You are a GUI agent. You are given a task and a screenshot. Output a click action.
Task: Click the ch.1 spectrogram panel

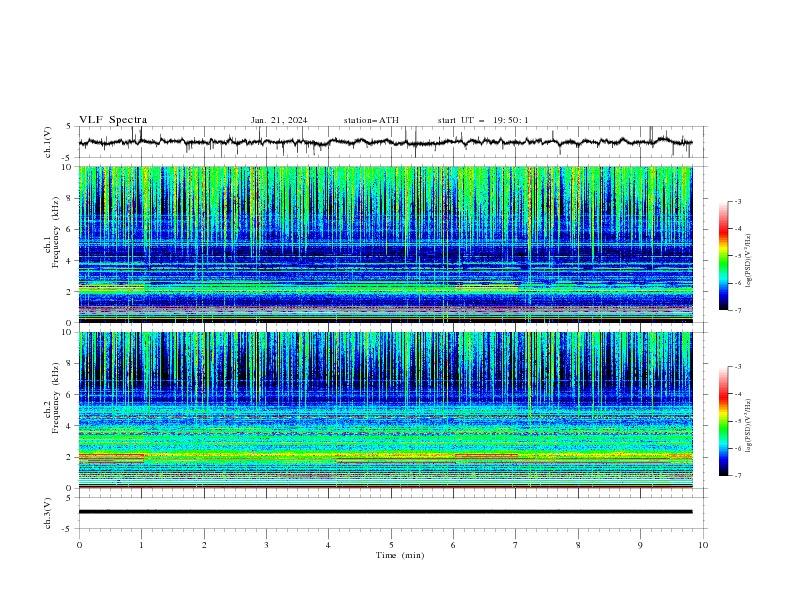click(385, 244)
